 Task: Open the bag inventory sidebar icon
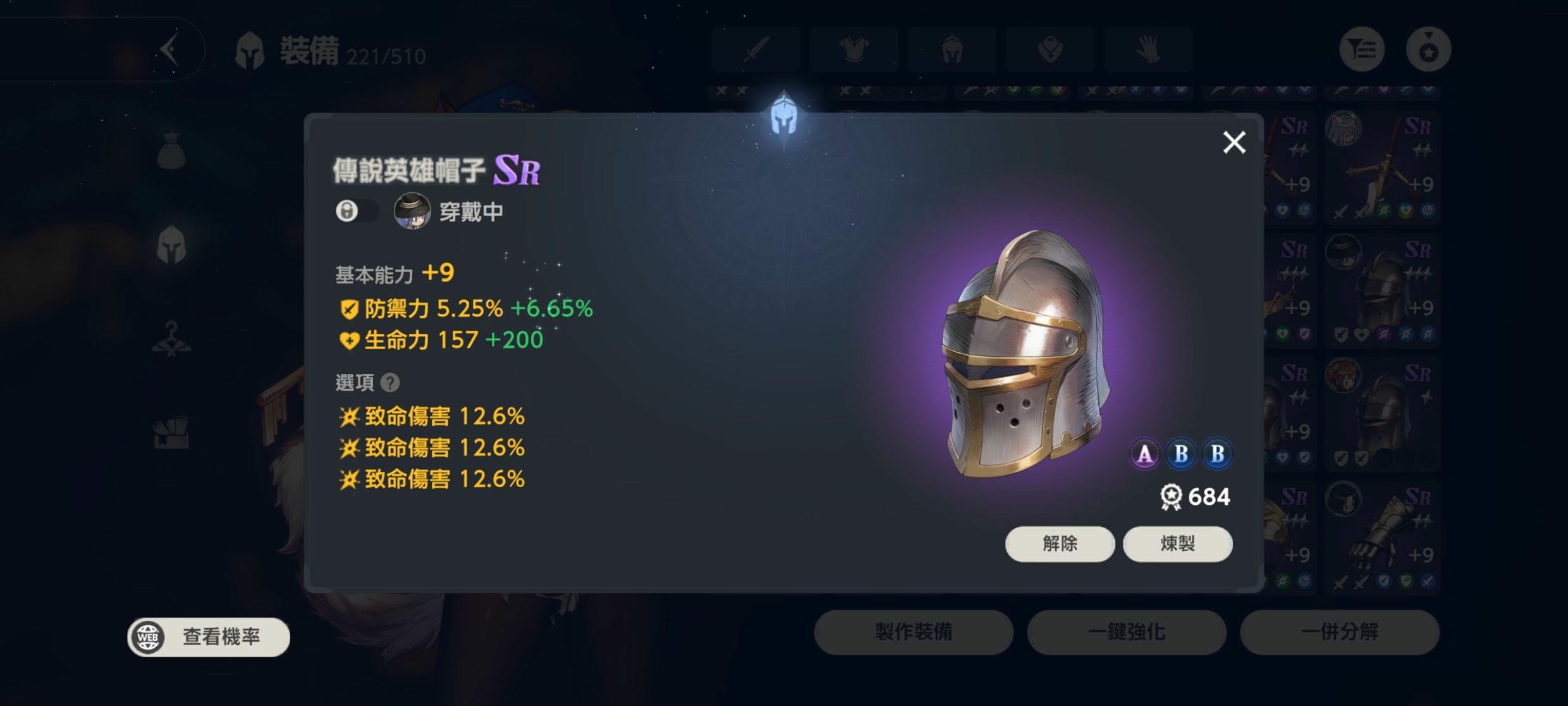tap(171, 151)
